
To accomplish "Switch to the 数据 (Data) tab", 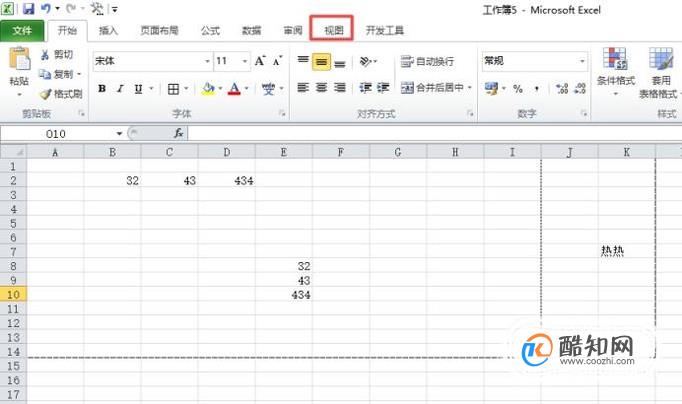I will (x=251, y=30).
